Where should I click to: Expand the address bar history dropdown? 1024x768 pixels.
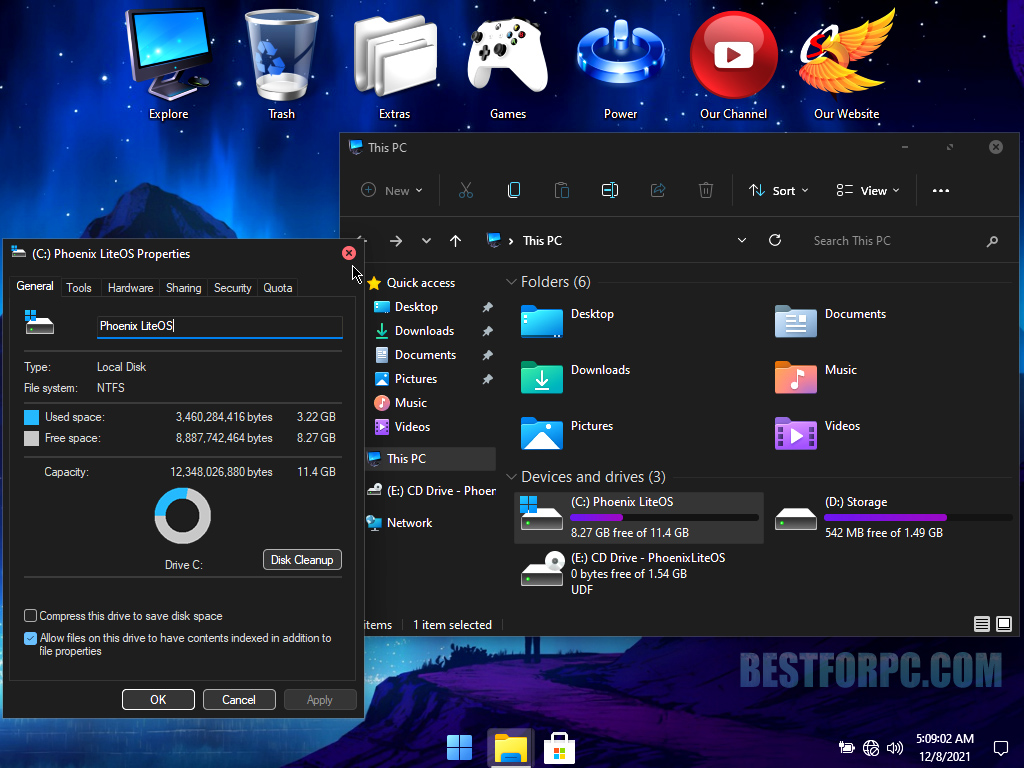coord(742,240)
